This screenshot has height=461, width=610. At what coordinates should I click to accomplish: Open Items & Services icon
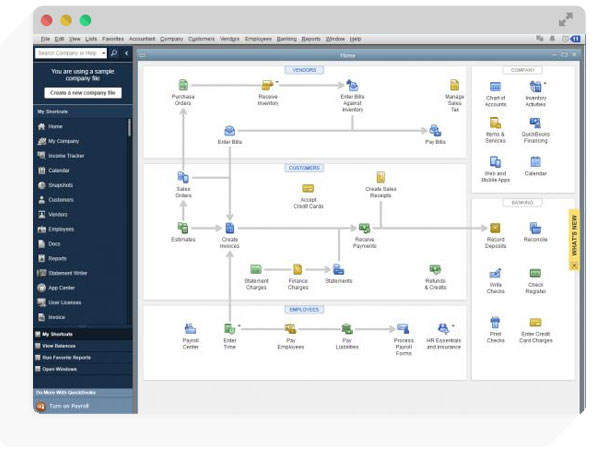pos(495,123)
